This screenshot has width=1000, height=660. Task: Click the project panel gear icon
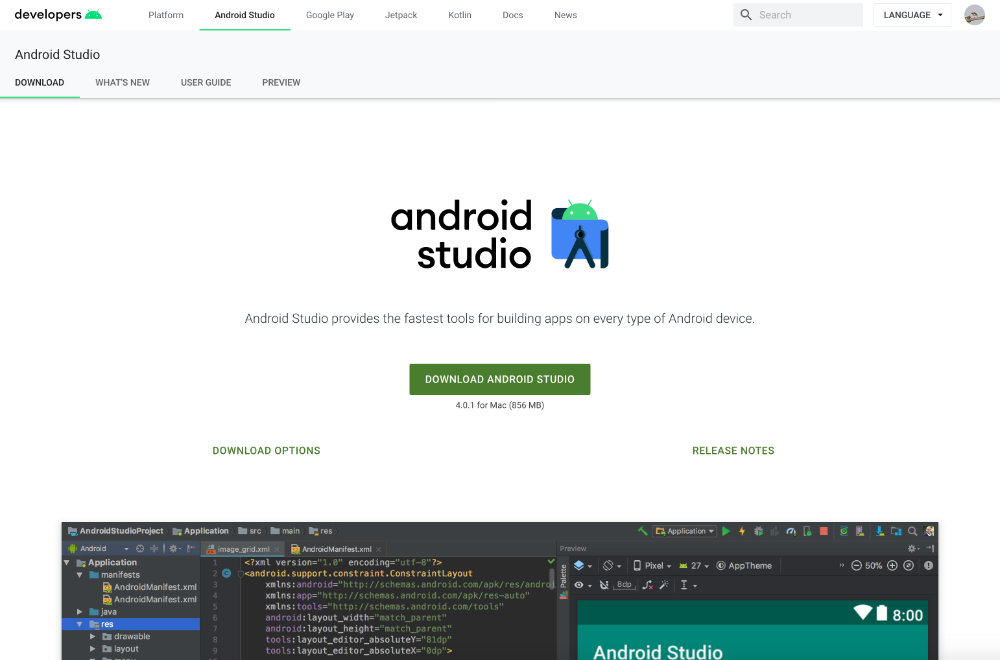pos(174,548)
